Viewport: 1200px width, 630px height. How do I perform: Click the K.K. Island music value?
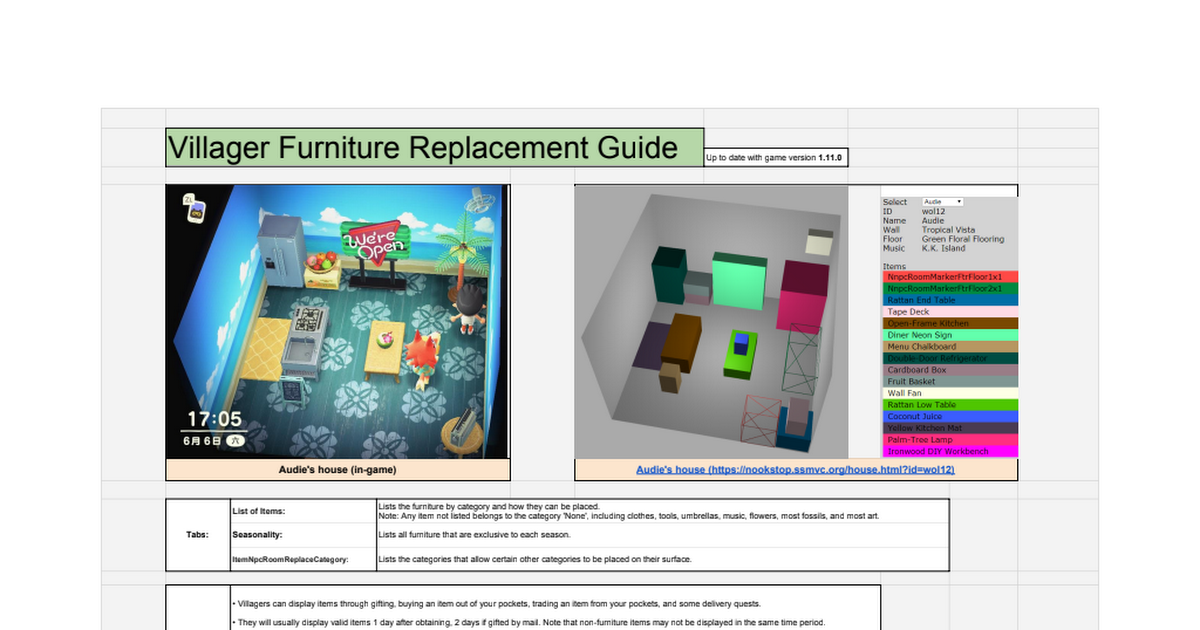point(944,248)
